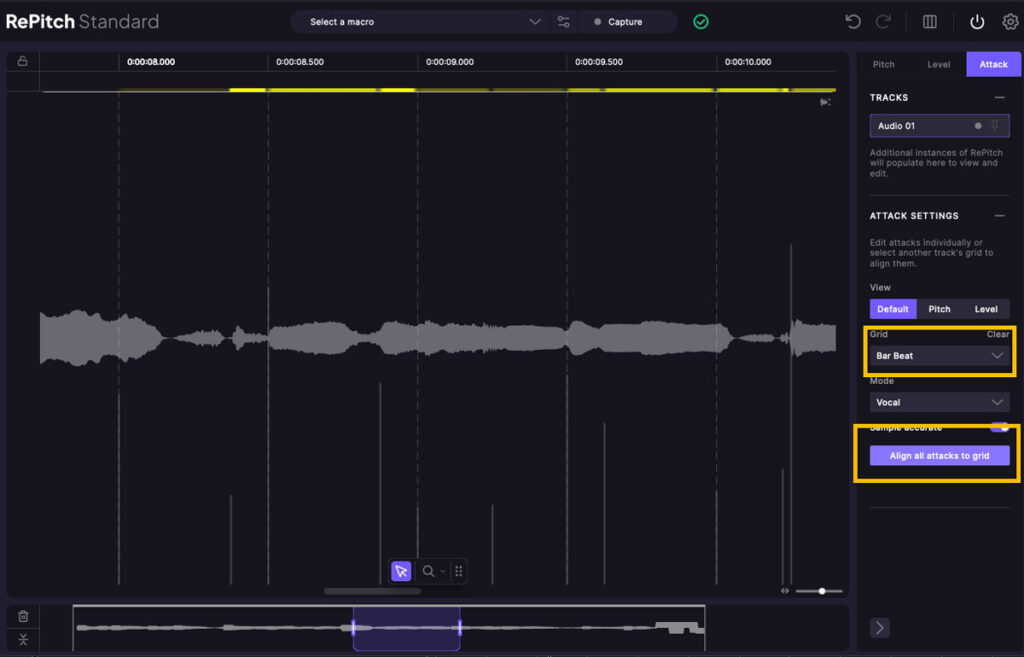Click Align all attacks to grid button
Screen dimensions: 1024x657
click(x=939, y=455)
